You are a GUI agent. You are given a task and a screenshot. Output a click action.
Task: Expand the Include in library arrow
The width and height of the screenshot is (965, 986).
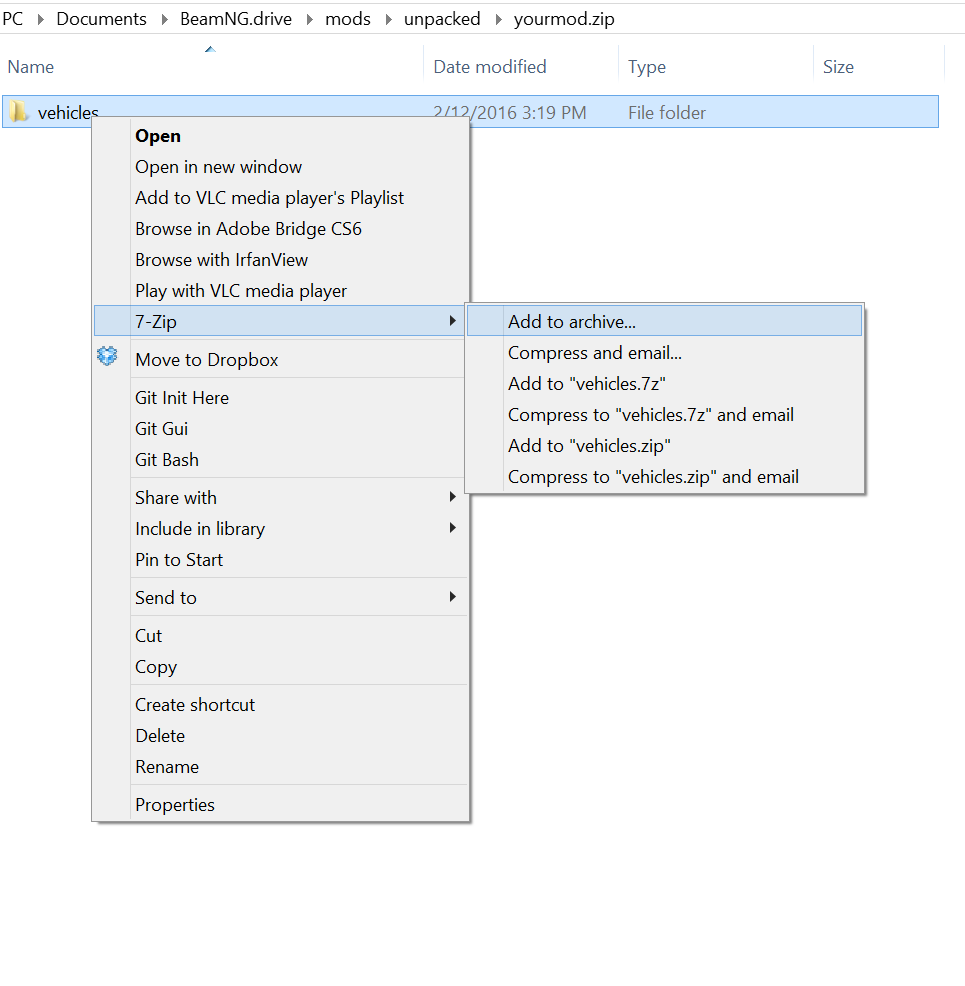click(x=453, y=528)
